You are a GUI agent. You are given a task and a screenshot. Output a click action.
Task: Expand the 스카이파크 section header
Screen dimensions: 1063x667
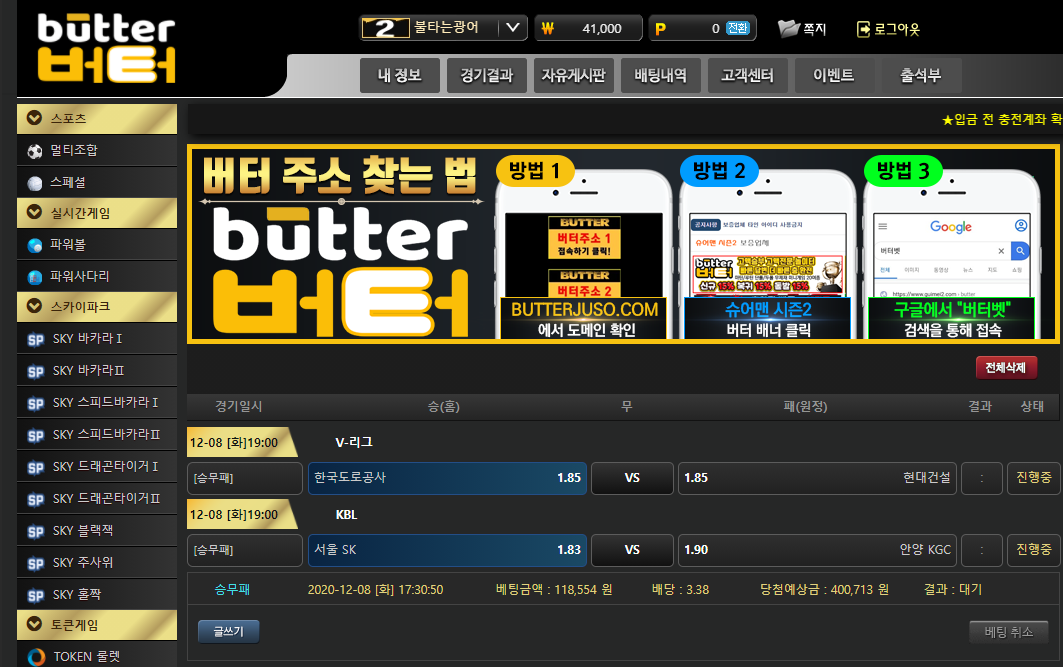[34, 306]
